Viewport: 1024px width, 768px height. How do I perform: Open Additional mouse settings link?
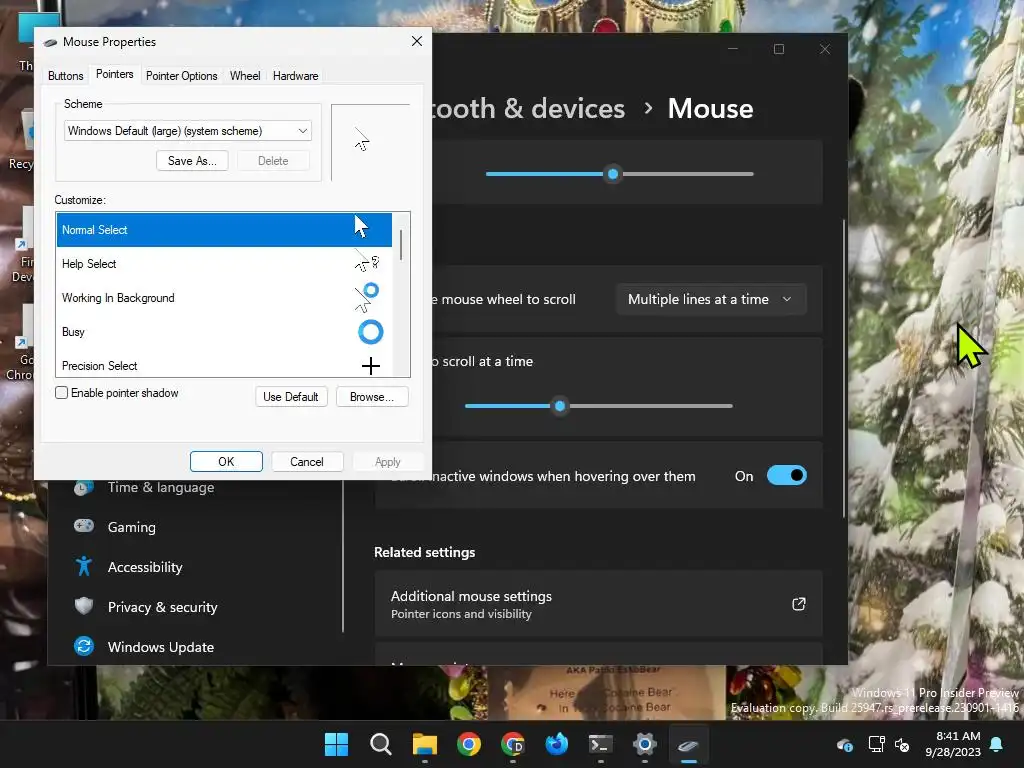tap(598, 604)
